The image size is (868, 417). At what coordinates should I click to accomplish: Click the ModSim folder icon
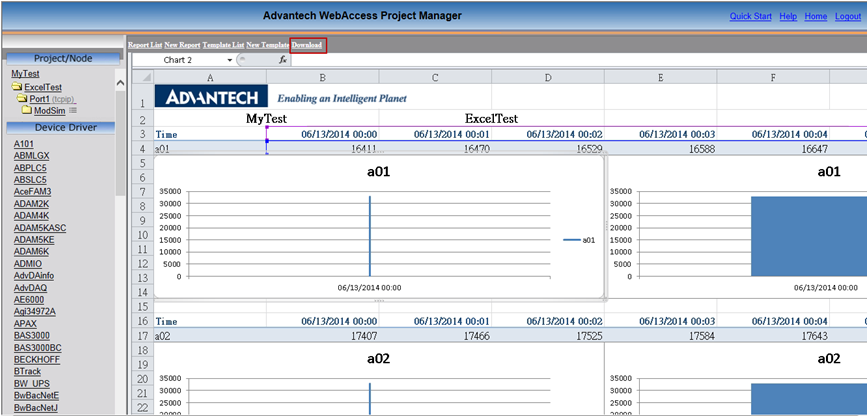tap(27, 110)
